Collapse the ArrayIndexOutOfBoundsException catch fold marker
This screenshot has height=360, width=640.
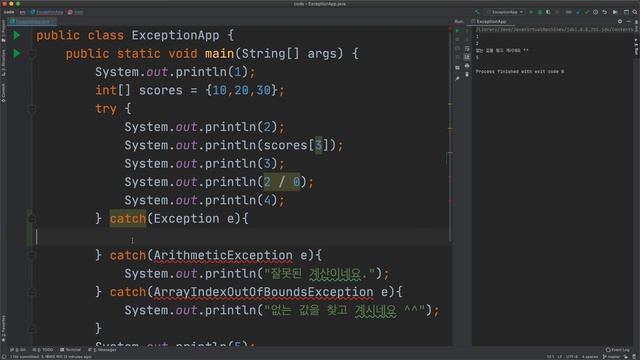click(32, 292)
